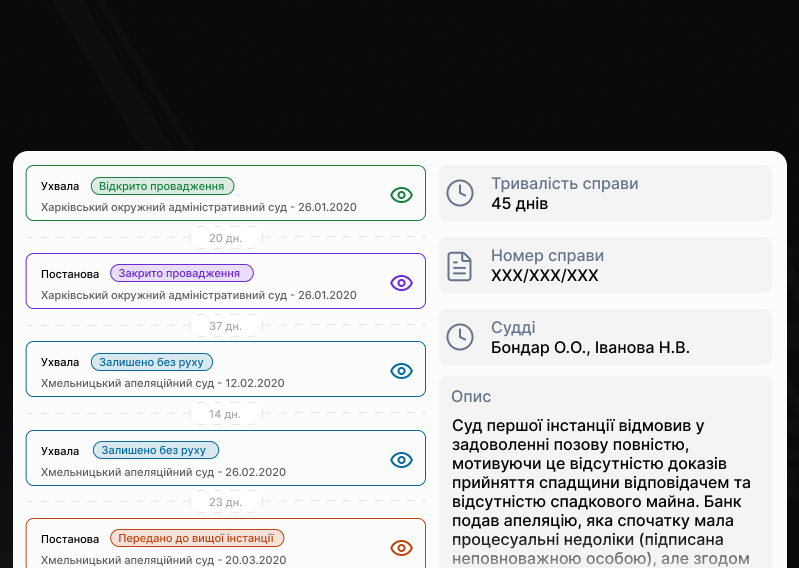This screenshot has width=799, height=568.
Task: Click the '20 дн.' interval marker
Action: (x=226, y=238)
